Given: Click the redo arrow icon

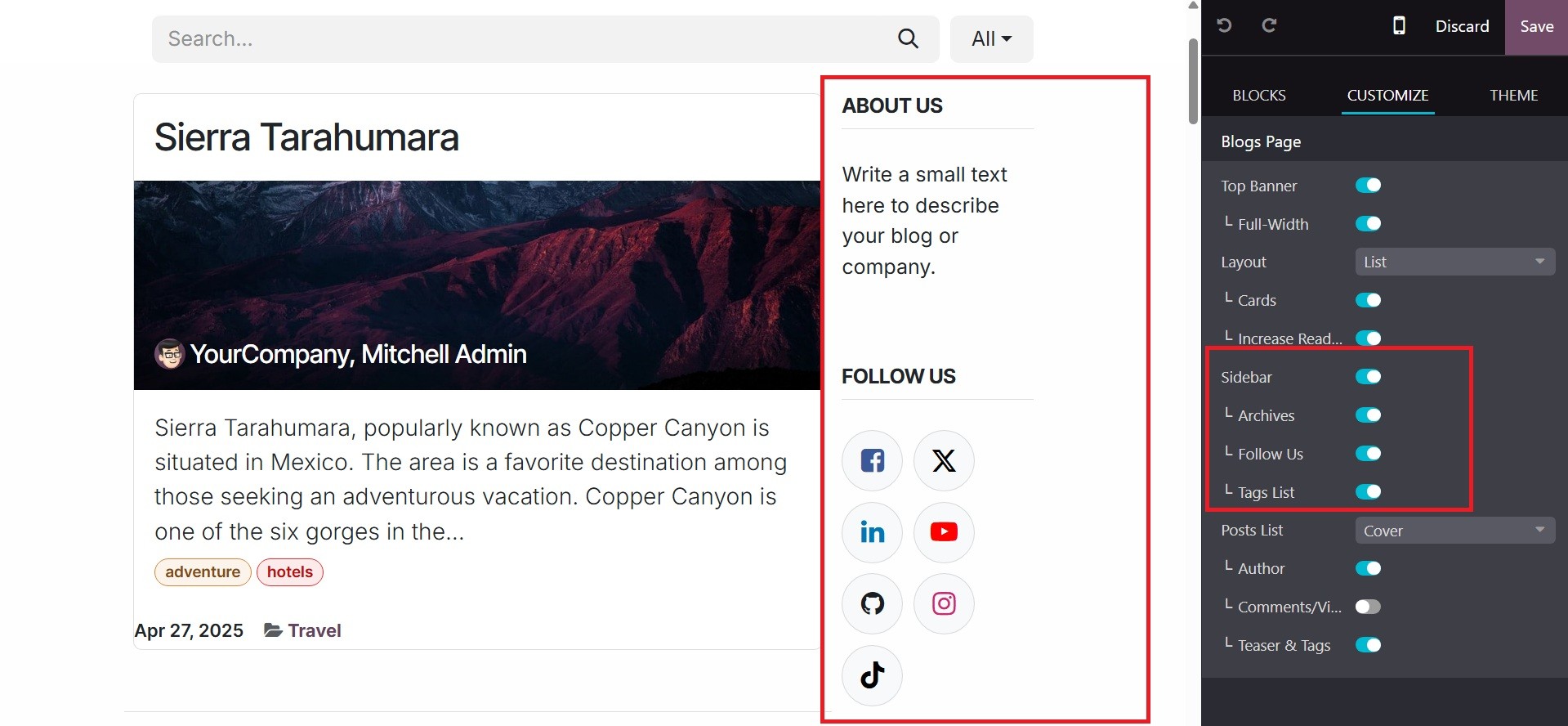Looking at the screenshot, I should [x=1269, y=26].
